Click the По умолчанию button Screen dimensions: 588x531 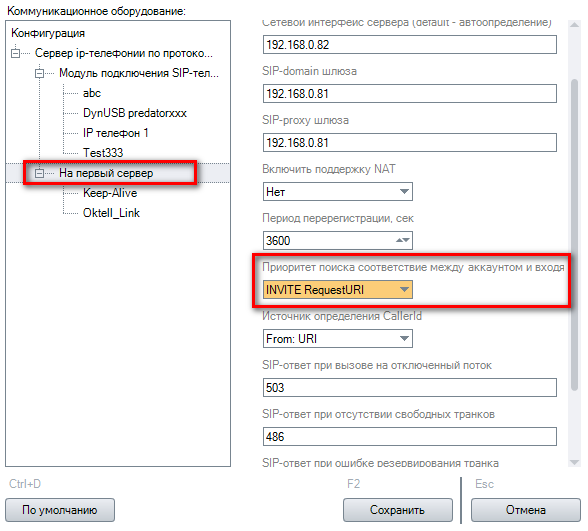[x=60, y=510]
